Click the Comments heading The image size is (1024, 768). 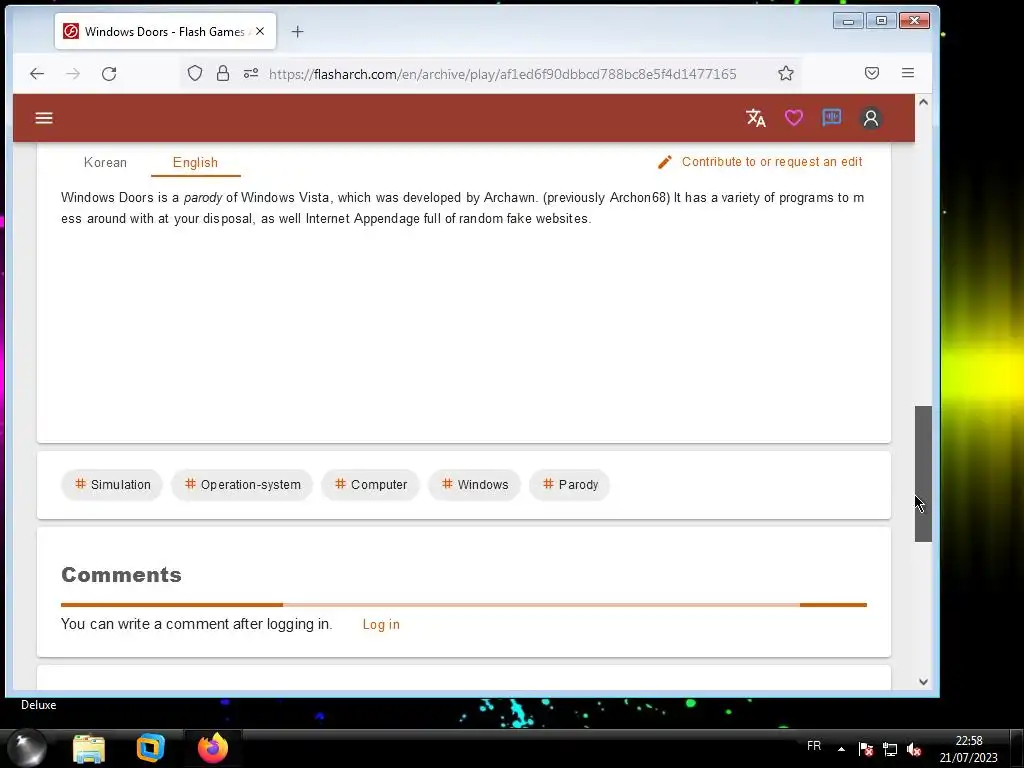pos(121,575)
